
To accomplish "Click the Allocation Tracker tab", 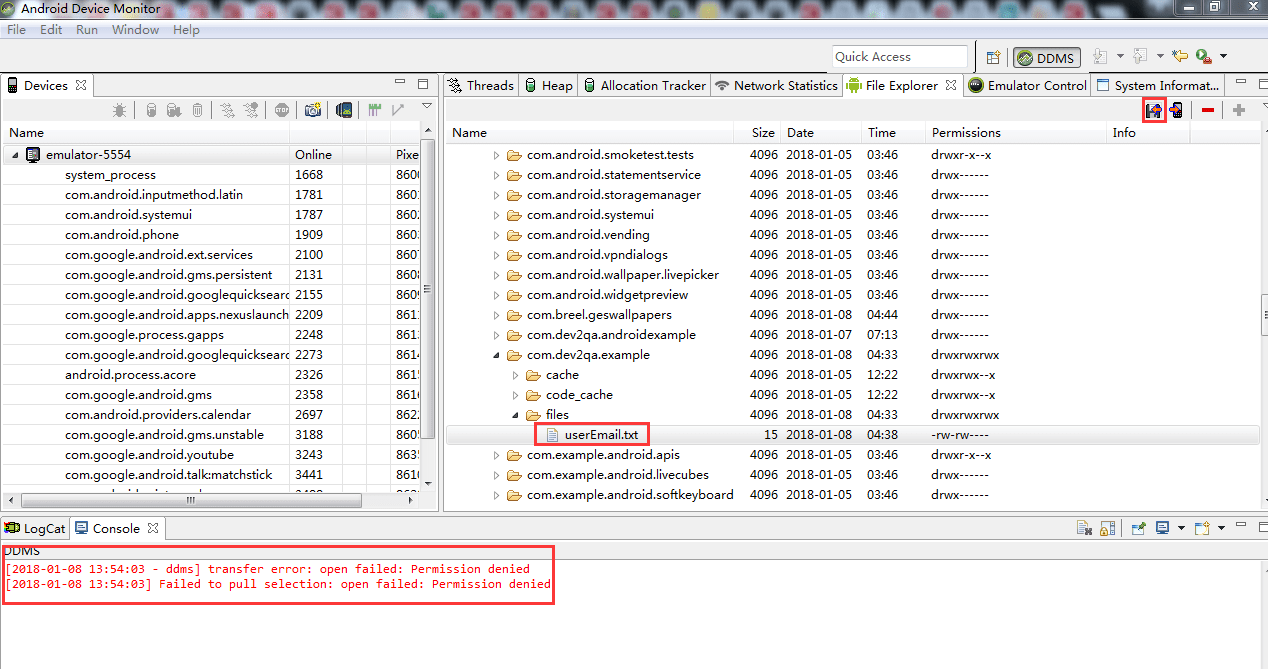I will click(x=650, y=85).
